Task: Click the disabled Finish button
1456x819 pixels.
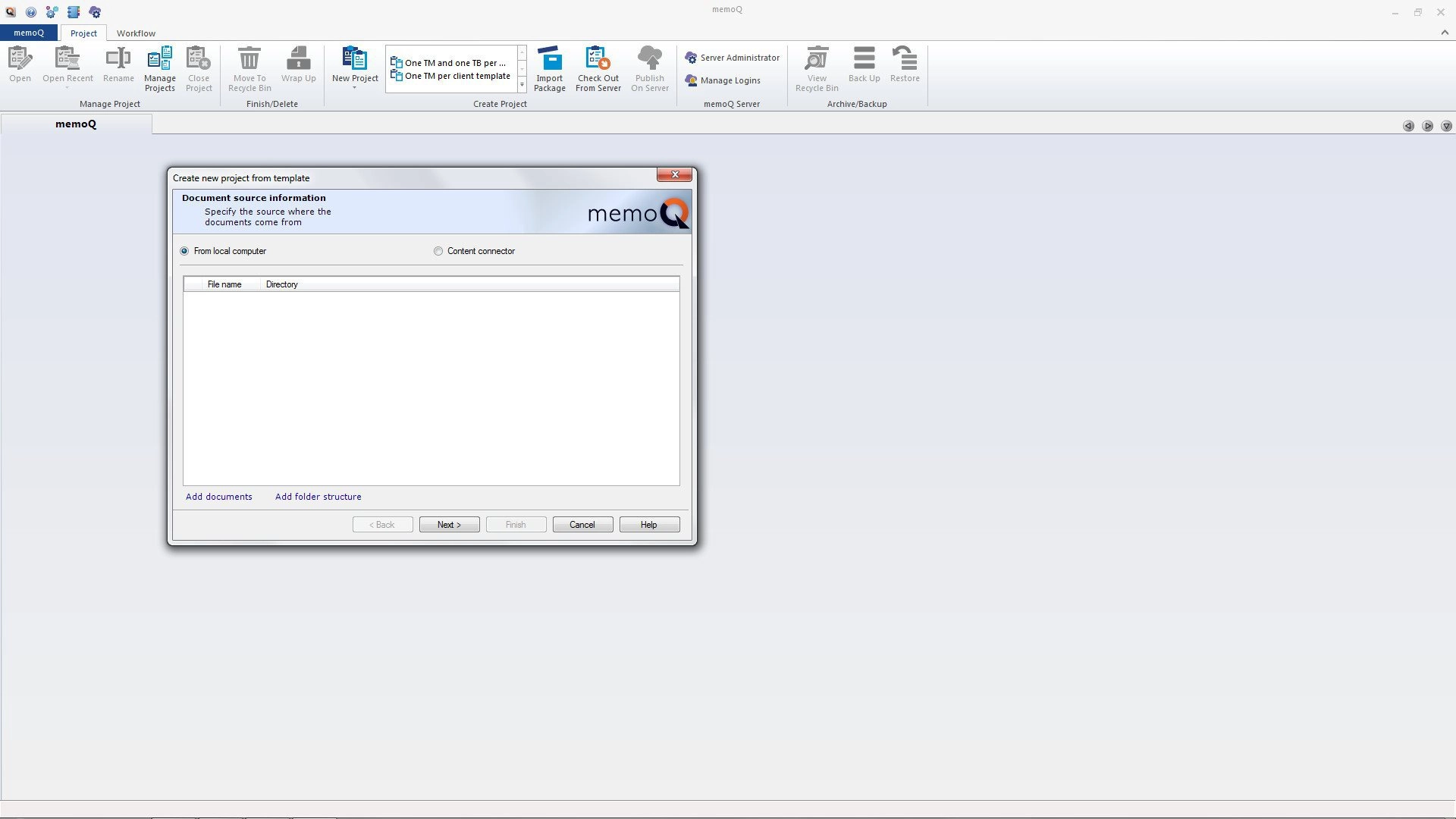Action: point(516,525)
